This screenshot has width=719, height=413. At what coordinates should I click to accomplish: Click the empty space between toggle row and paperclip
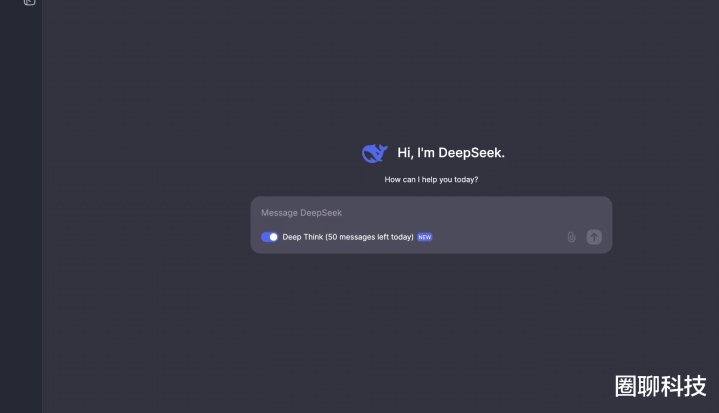(500, 237)
